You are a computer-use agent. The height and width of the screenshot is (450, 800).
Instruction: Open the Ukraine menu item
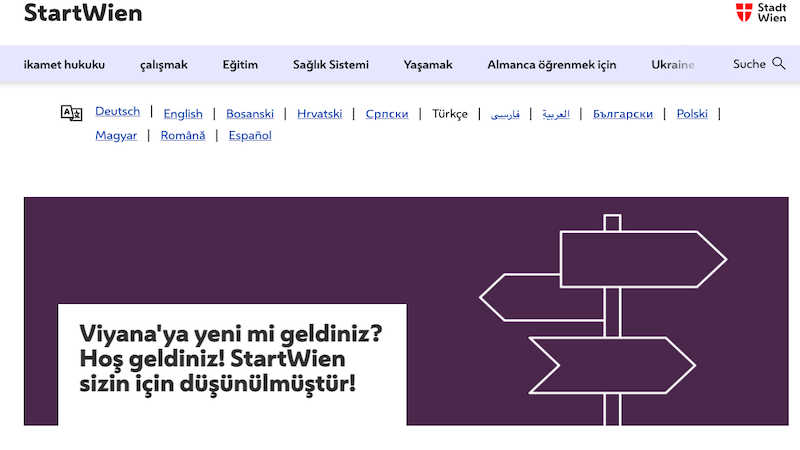673,65
